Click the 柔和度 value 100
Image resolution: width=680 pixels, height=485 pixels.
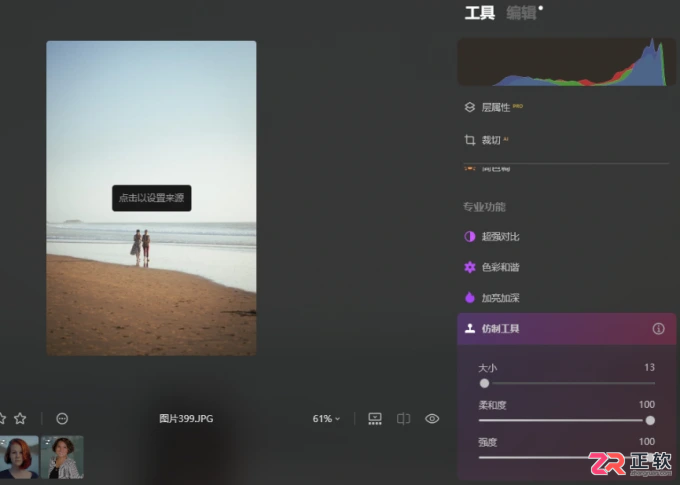[647, 404]
